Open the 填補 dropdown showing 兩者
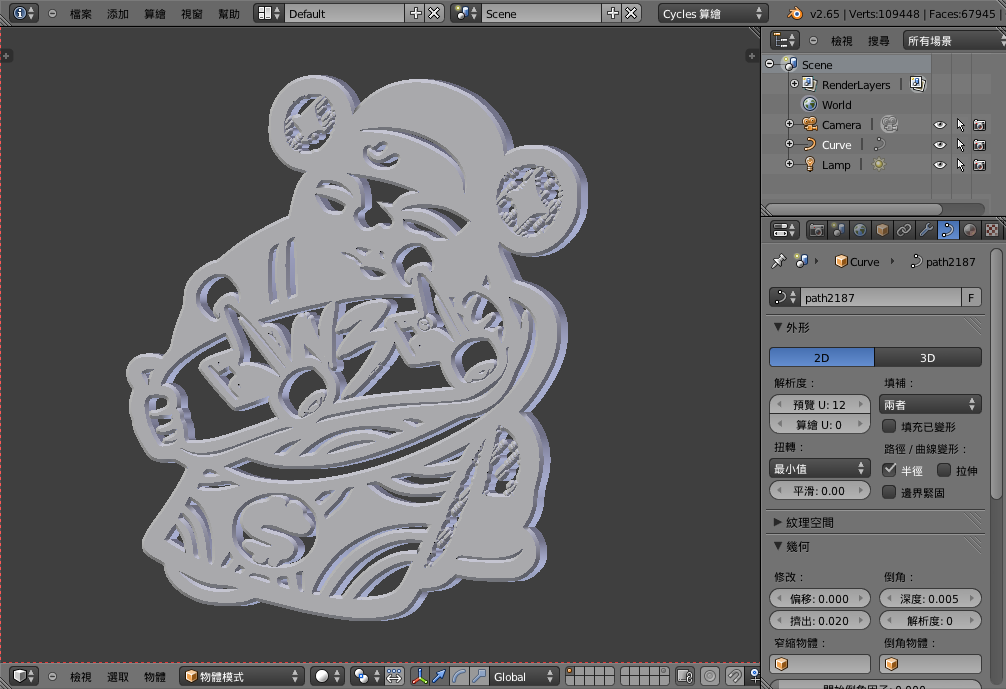The image size is (1006, 689). [930, 404]
